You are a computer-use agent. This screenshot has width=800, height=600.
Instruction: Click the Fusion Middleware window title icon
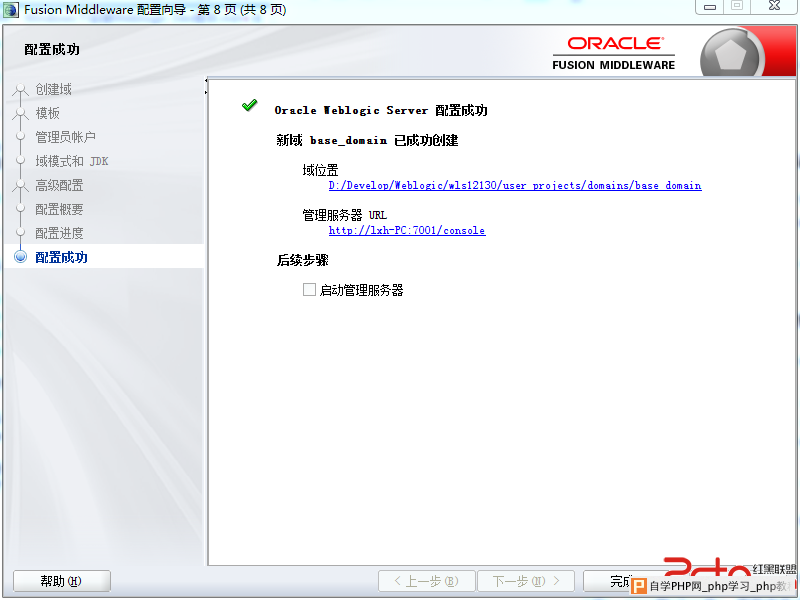coord(11,10)
